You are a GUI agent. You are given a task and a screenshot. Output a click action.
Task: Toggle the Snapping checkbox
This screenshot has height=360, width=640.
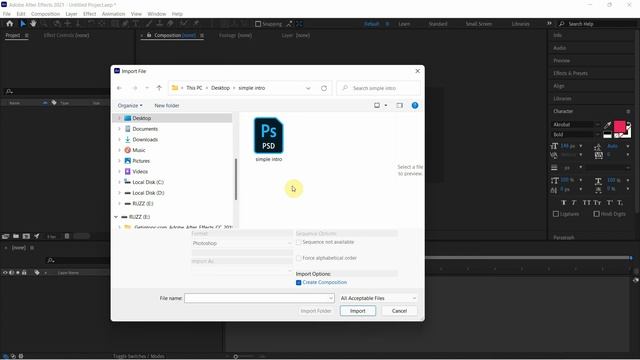pyautogui.click(x=258, y=24)
